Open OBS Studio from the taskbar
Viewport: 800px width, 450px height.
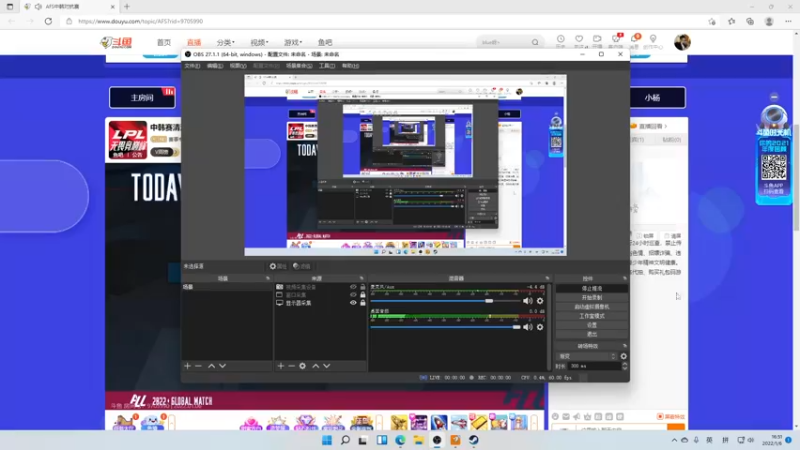[x=437, y=440]
